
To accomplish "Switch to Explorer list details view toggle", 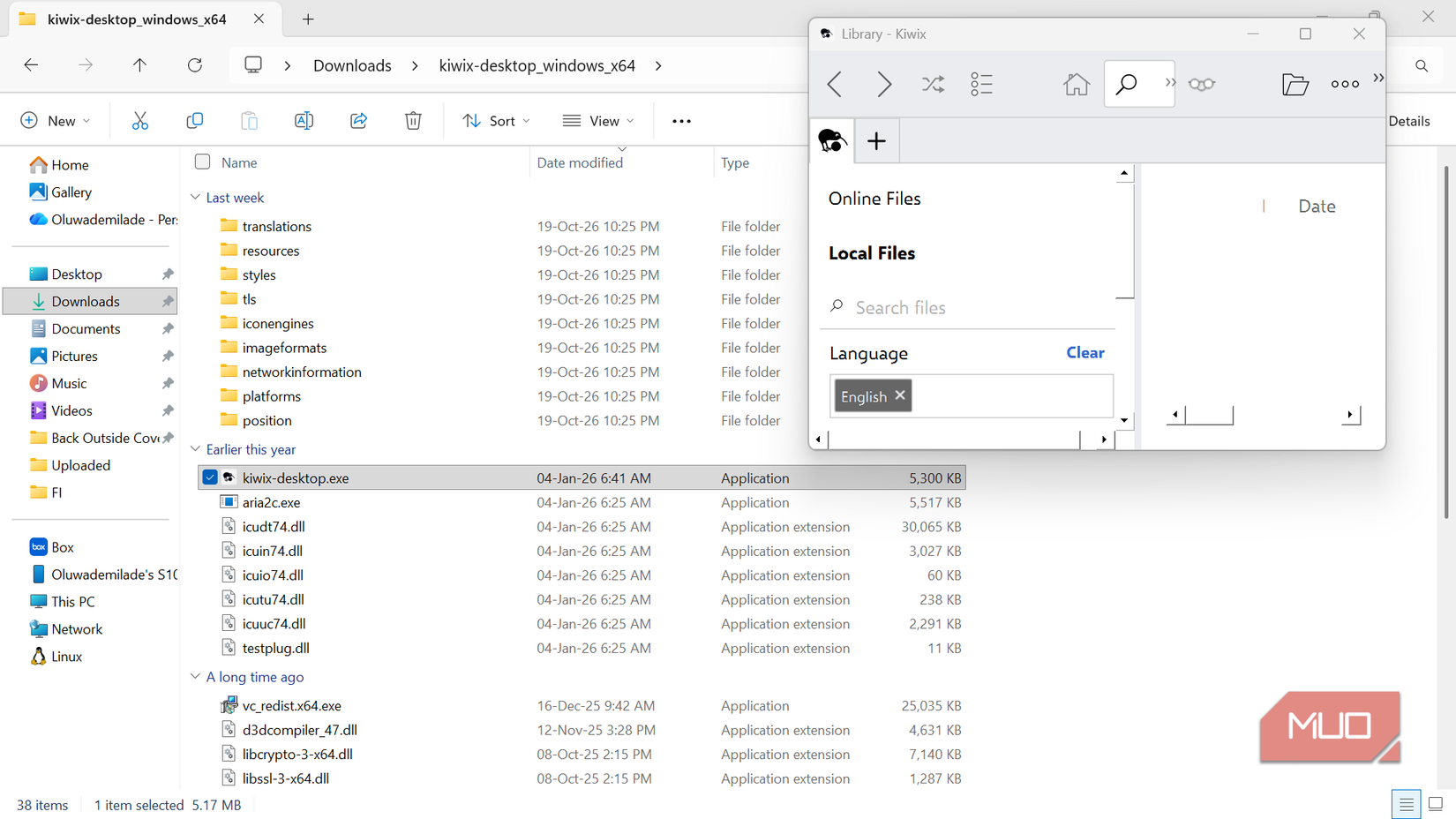I will 1406,804.
